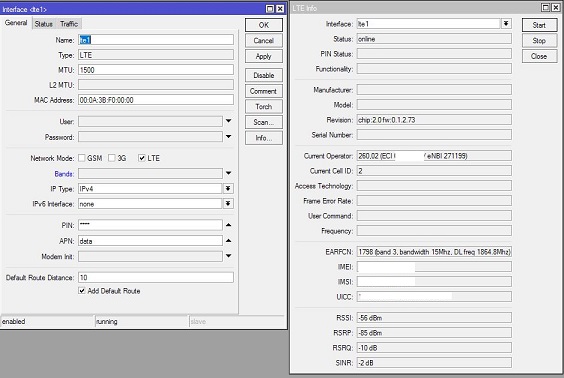
Task: Click the PIN input field
Action: 150,225
